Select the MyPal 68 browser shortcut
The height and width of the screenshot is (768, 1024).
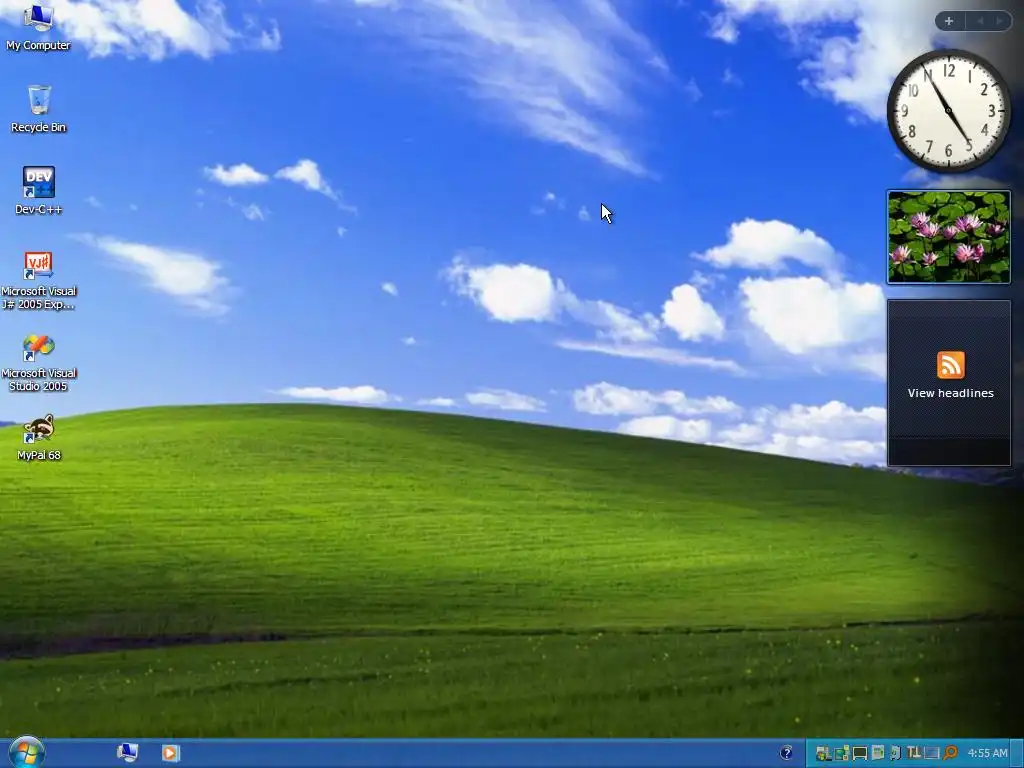click(39, 438)
